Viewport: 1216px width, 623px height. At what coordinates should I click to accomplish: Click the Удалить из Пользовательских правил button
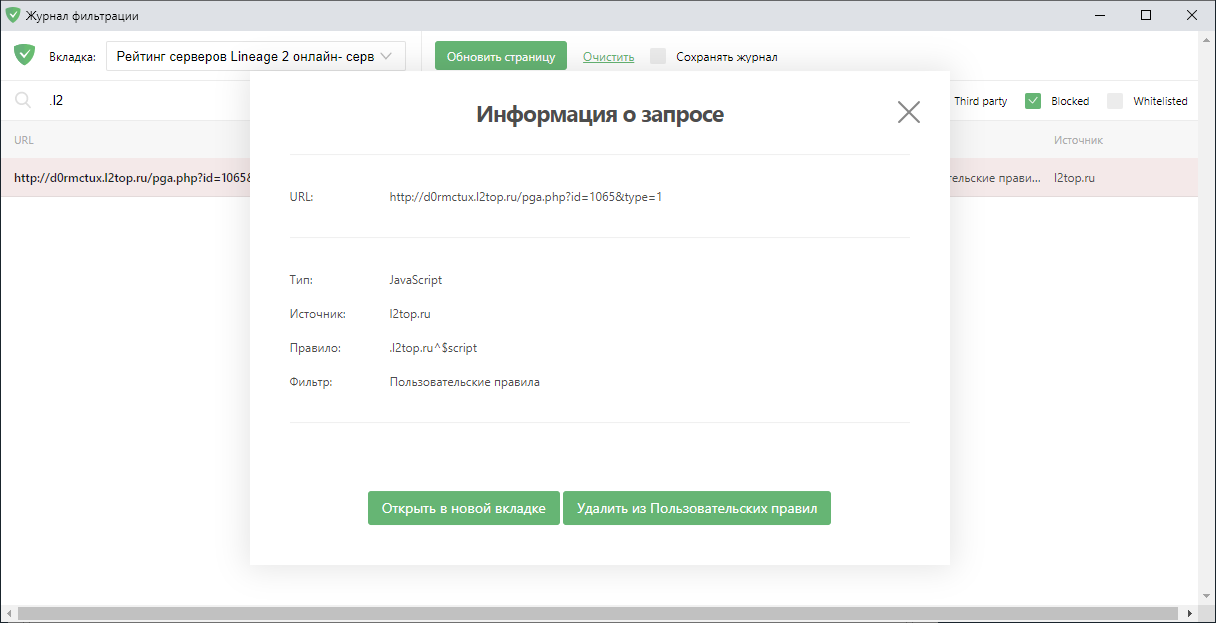coord(696,507)
